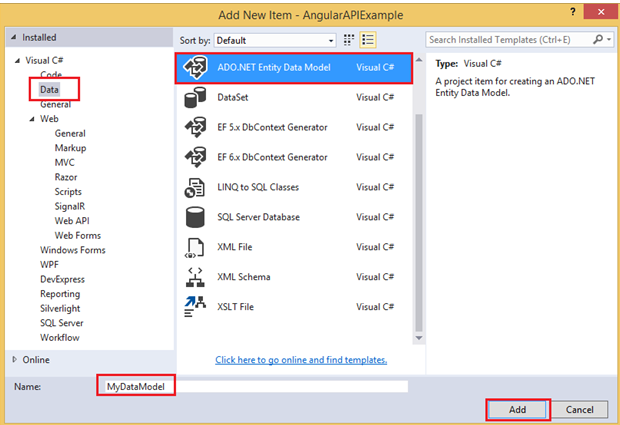Select the SQL Server category
The image size is (620, 425).
[61, 323]
